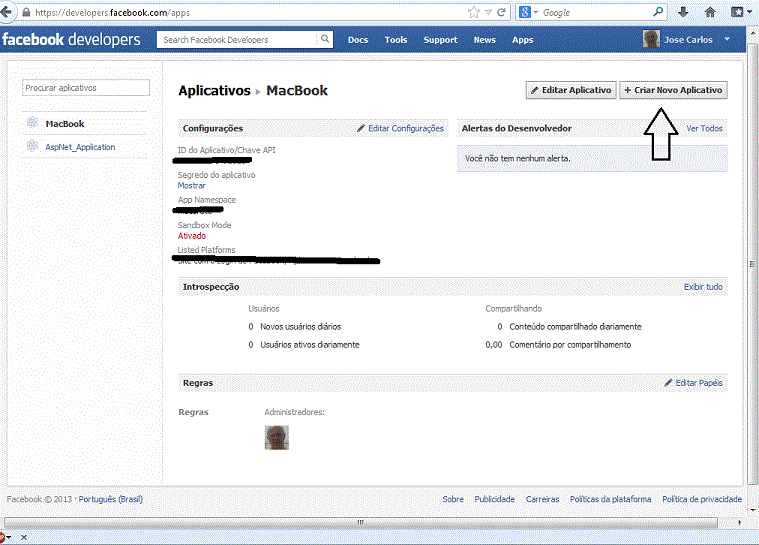Click the Jose Carlos account name

(688, 40)
